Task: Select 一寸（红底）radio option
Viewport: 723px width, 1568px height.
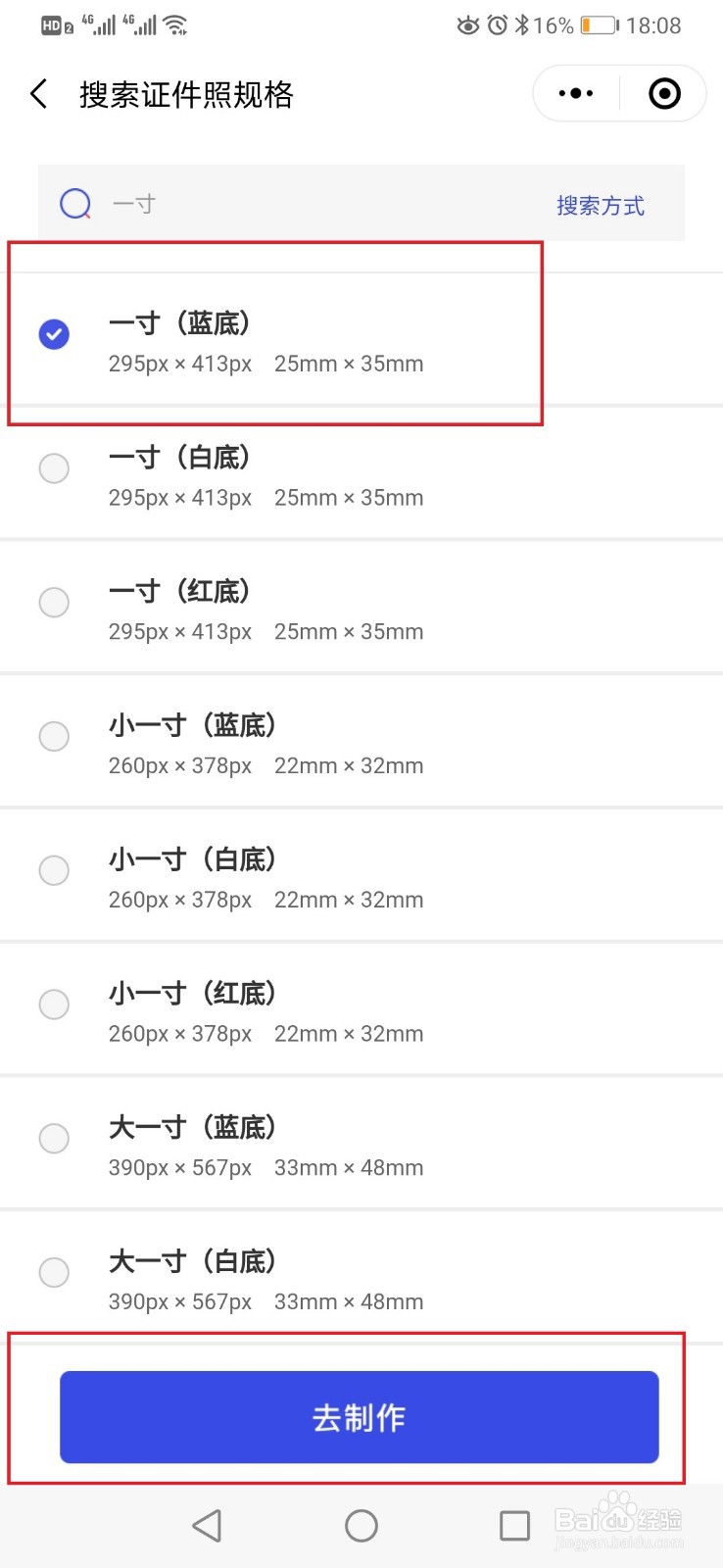Action: pyautogui.click(x=54, y=602)
